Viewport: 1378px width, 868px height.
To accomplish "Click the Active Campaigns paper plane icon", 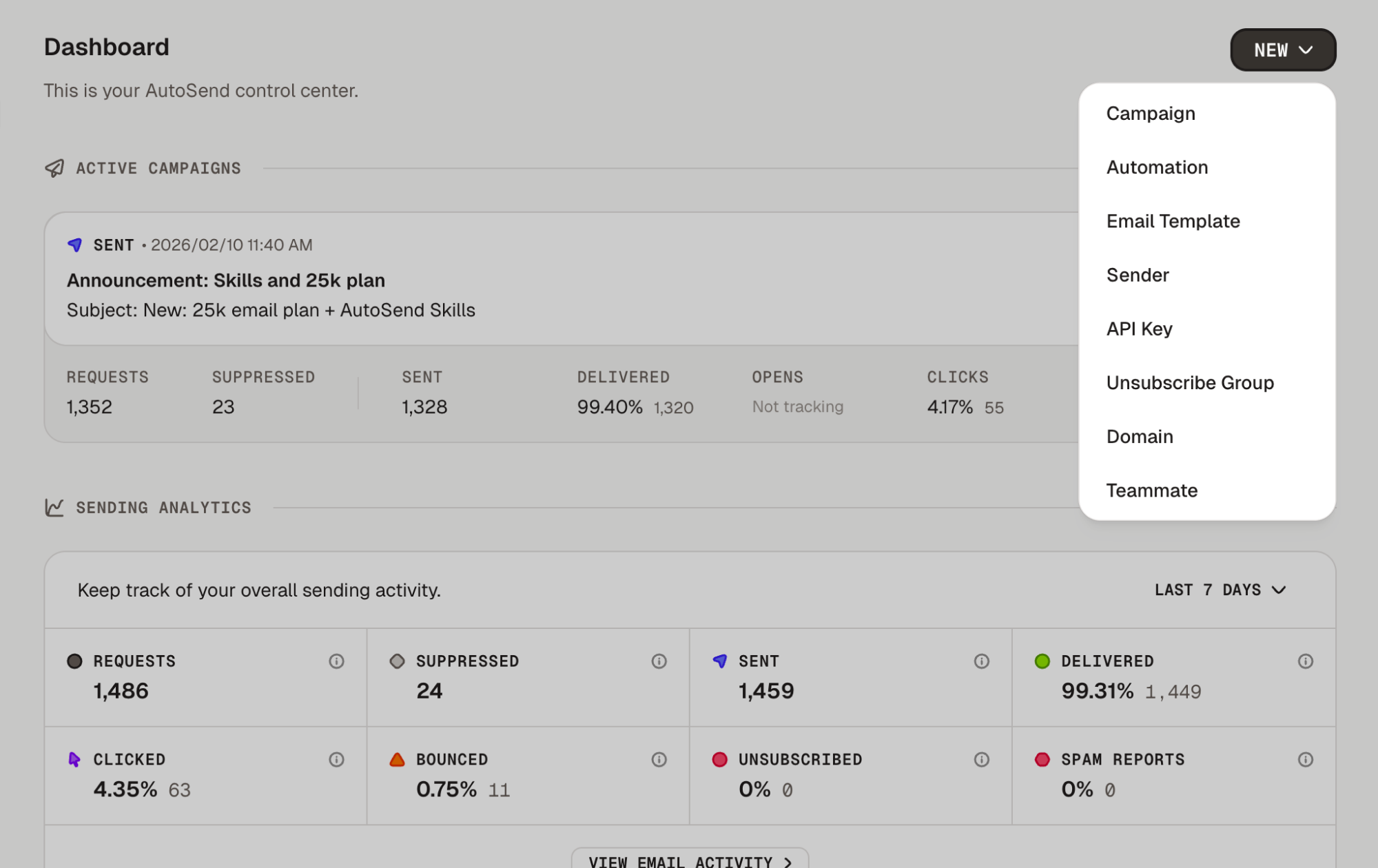I will click(x=54, y=168).
